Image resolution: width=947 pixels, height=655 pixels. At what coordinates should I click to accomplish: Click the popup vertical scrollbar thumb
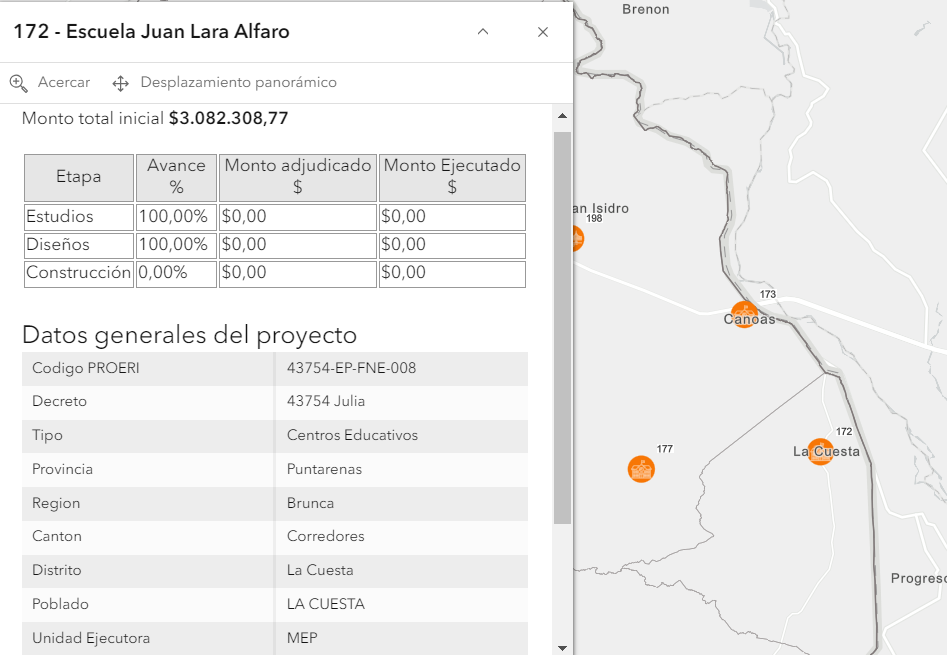point(562,327)
